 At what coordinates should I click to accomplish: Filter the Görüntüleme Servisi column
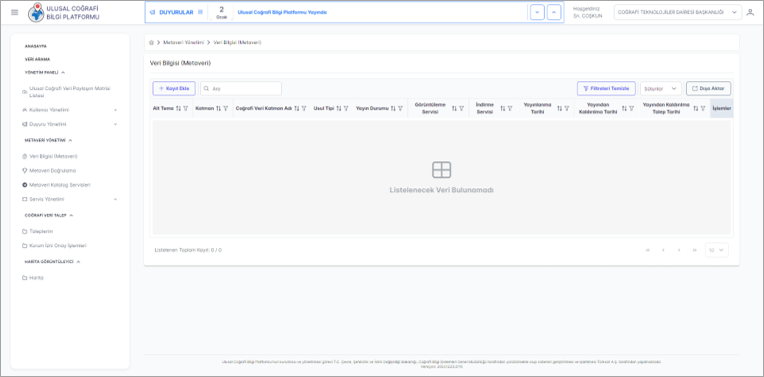point(461,108)
